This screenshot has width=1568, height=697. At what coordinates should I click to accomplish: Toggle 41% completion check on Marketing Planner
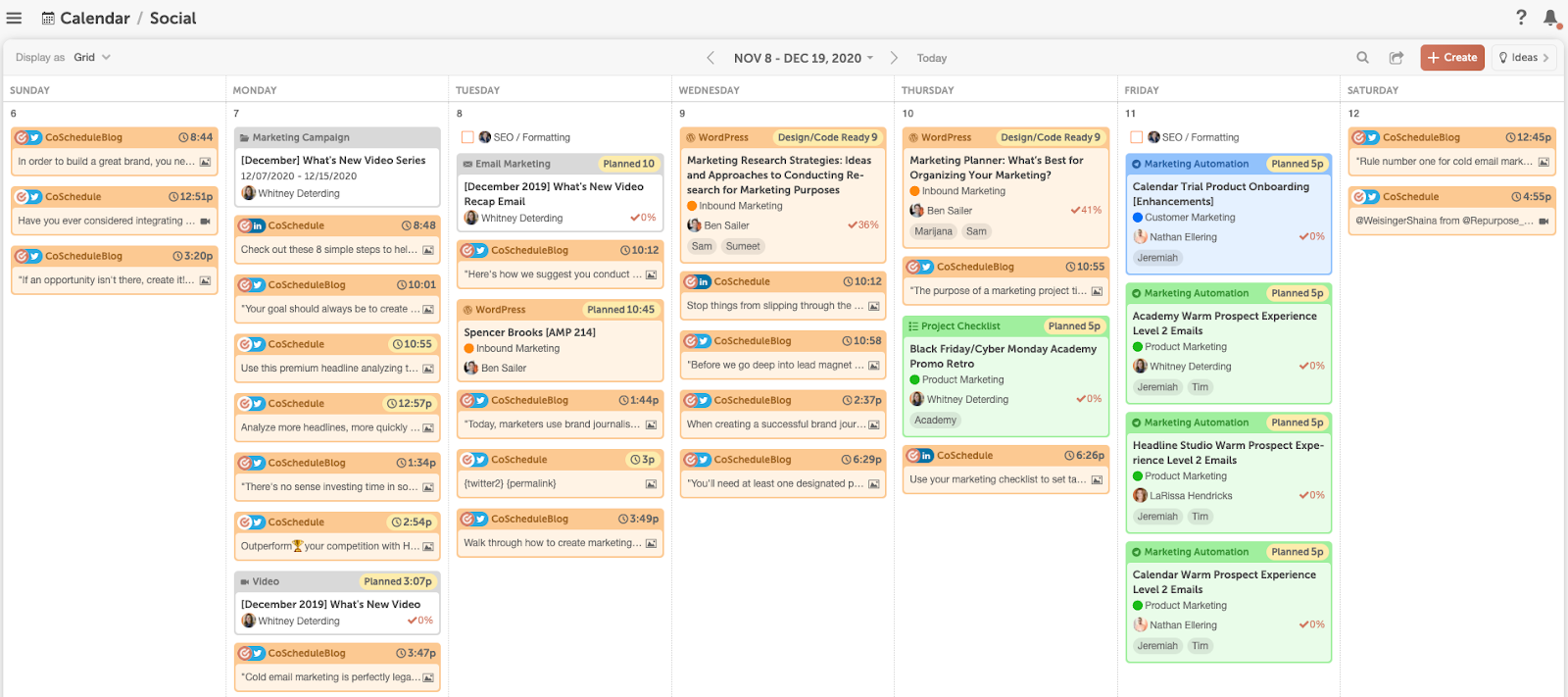point(1086,210)
